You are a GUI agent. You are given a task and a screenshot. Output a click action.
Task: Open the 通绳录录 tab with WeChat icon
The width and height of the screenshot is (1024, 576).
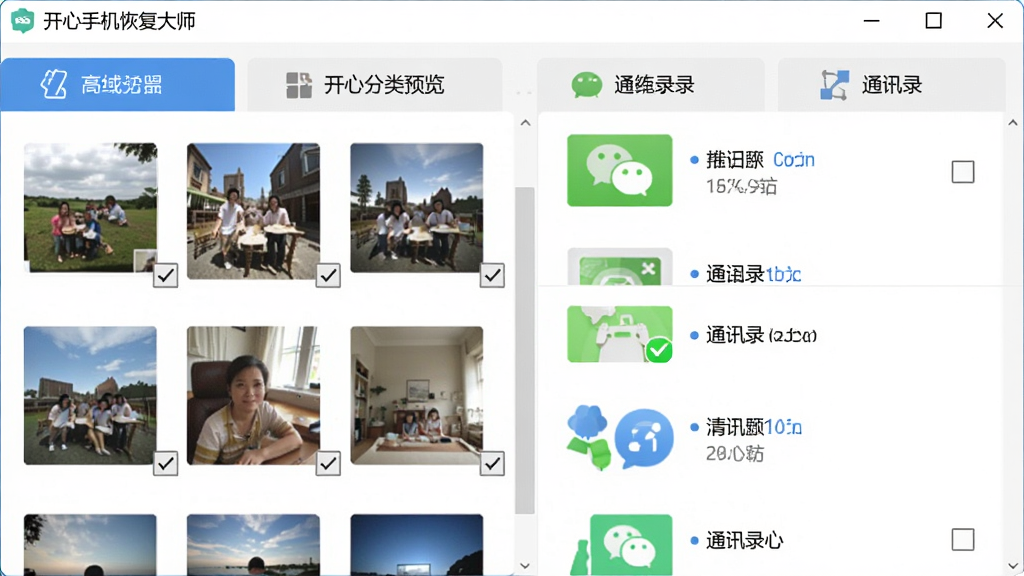point(650,84)
